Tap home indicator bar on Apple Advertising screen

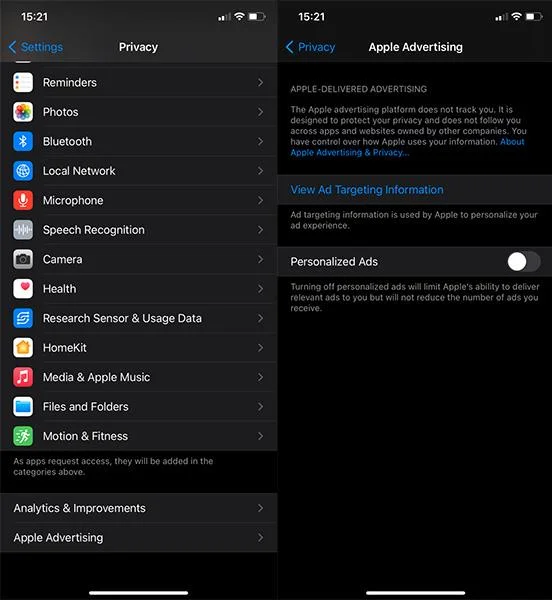[x=415, y=593]
